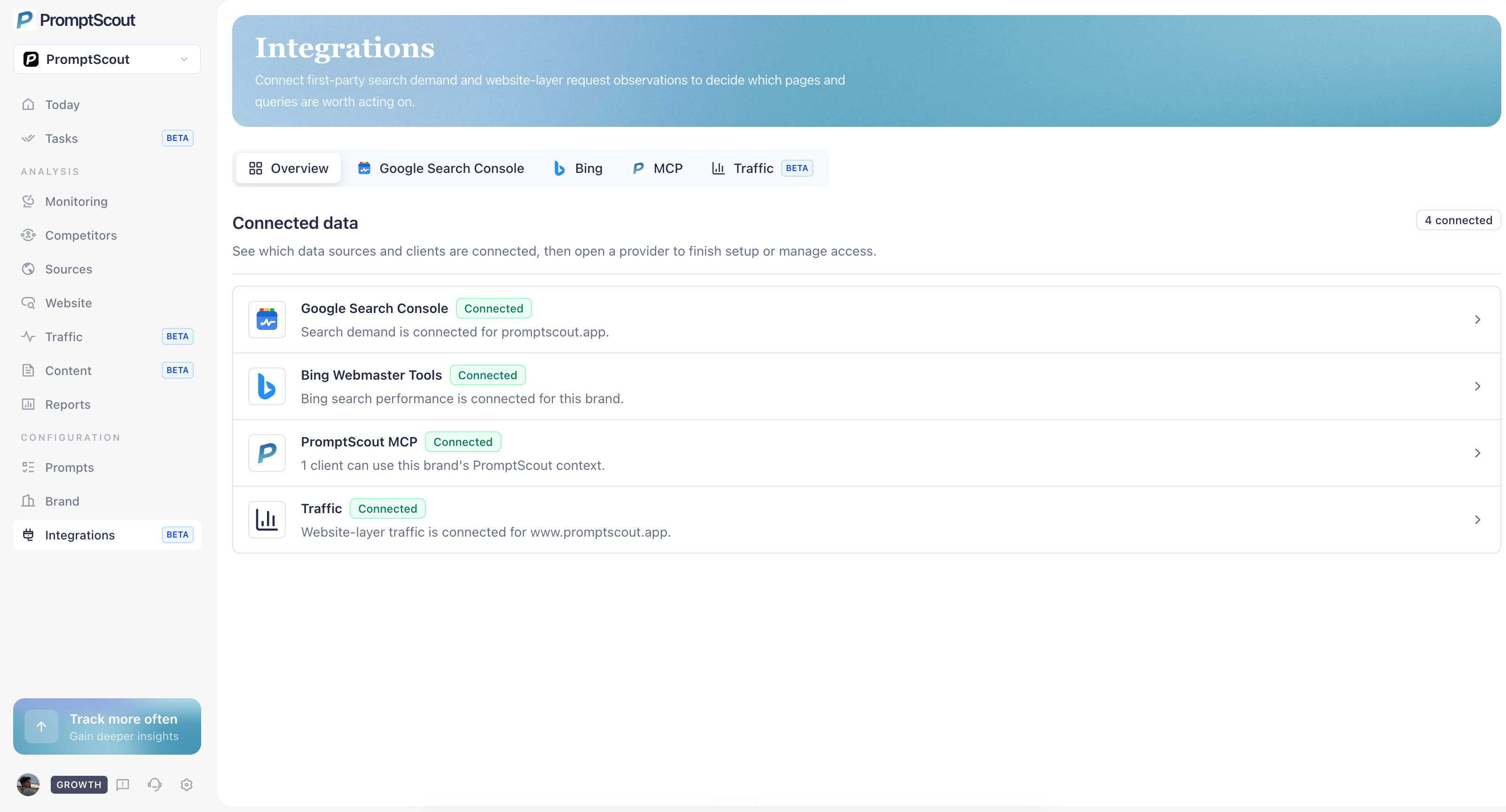1506x812 pixels.
Task: Click the Today home icon
Action: point(28,105)
